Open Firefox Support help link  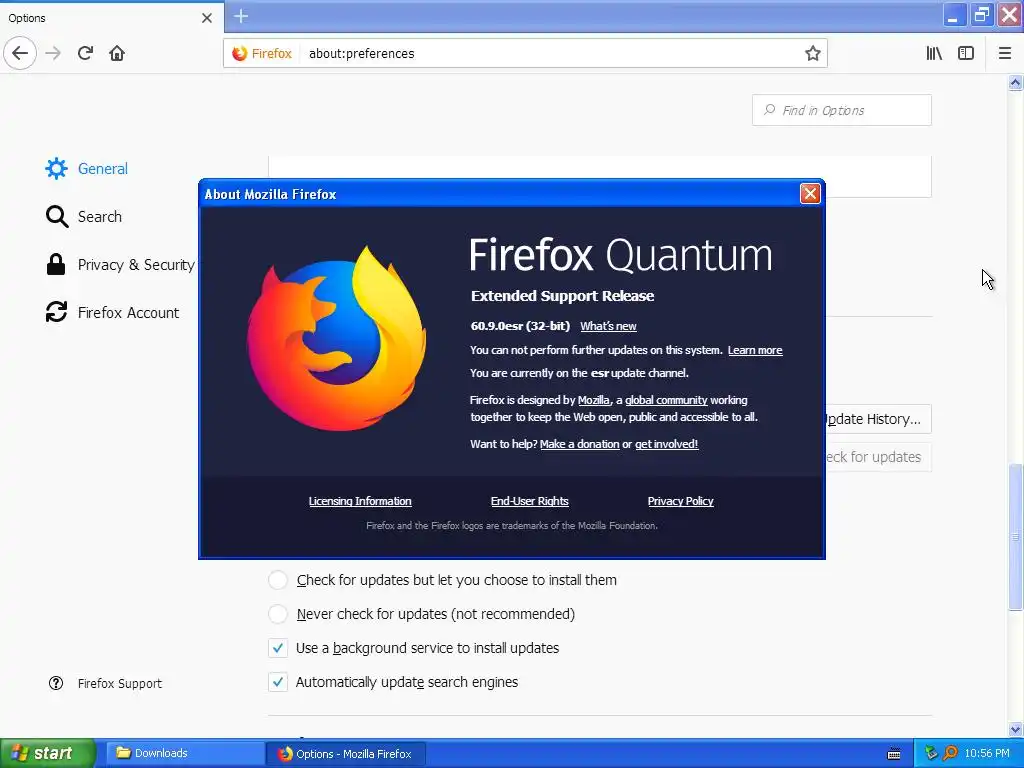pyautogui.click(x=105, y=683)
